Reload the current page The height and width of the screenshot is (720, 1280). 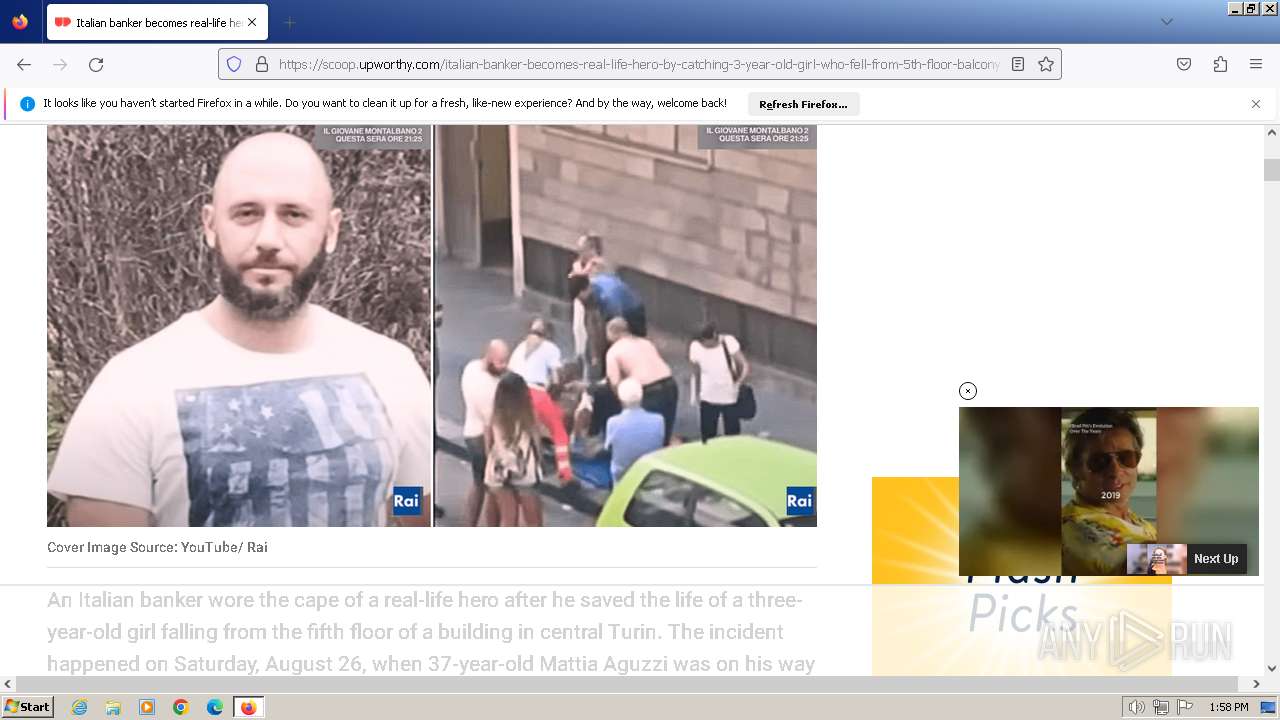pos(96,64)
